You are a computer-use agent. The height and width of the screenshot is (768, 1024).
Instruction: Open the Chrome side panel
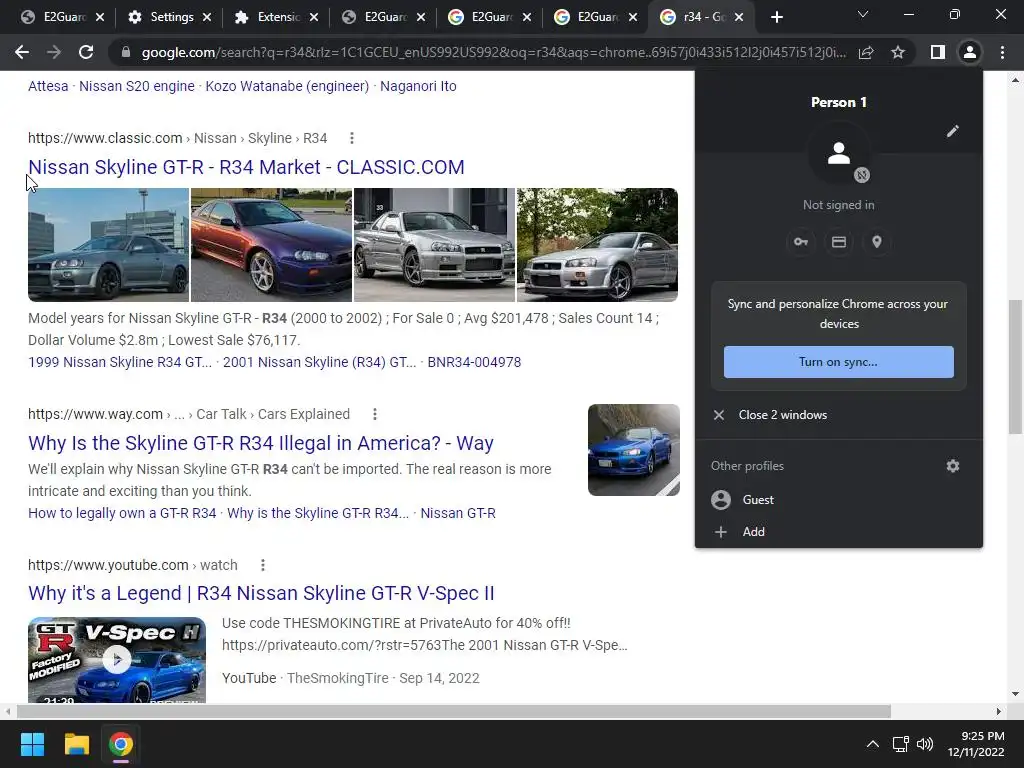pos(937,52)
